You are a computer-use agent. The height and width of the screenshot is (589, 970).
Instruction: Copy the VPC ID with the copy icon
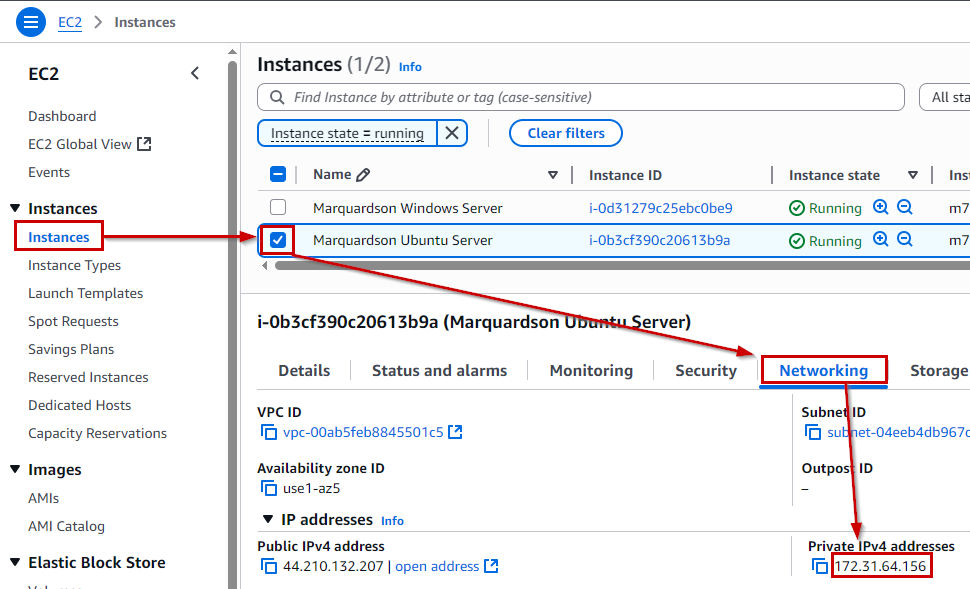[268, 432]
